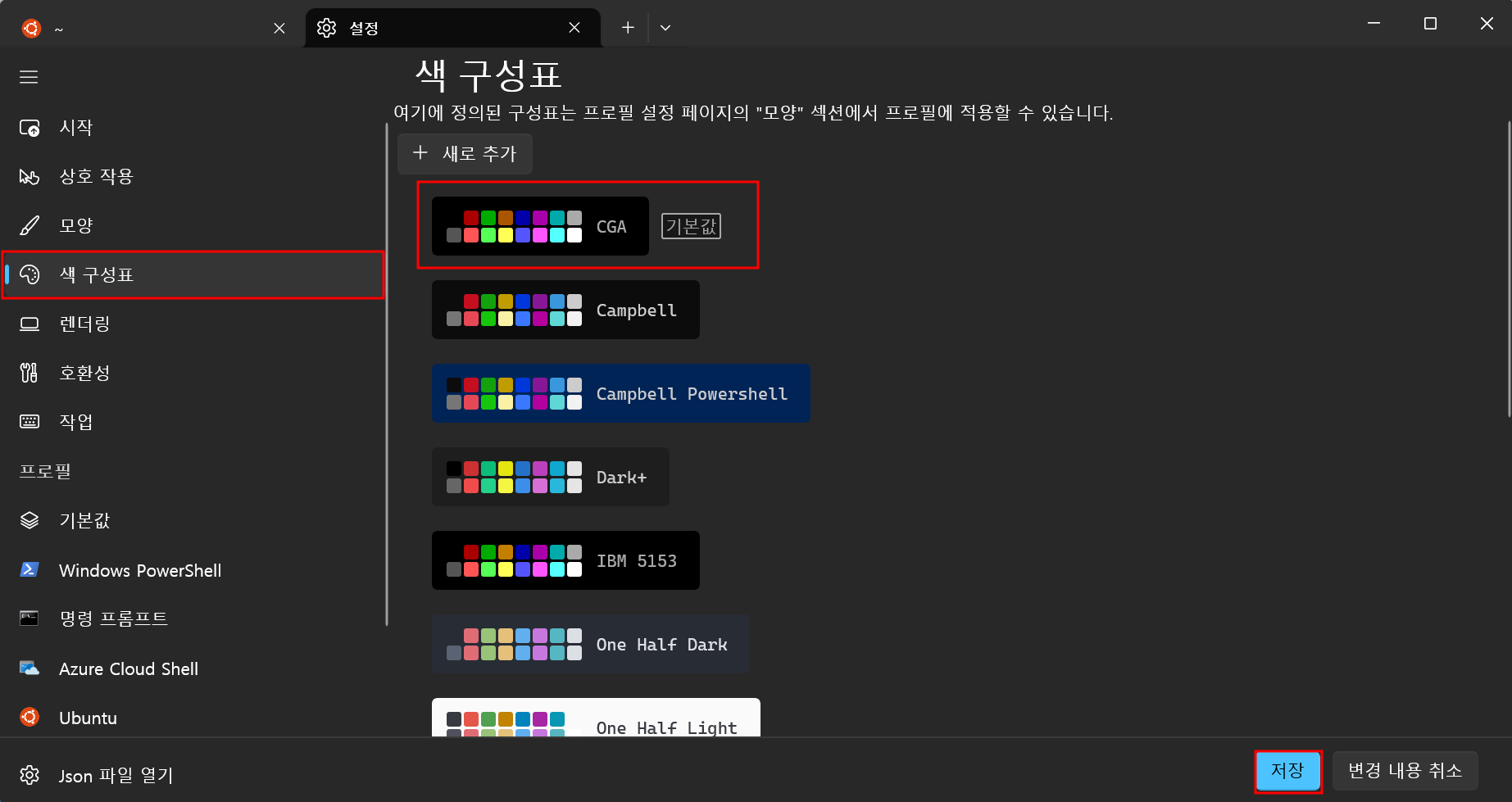This screenshot has width=1512, height=802.
Task: Click bright white swatch in Campbell Powershell row
Action: coord(574,402)
